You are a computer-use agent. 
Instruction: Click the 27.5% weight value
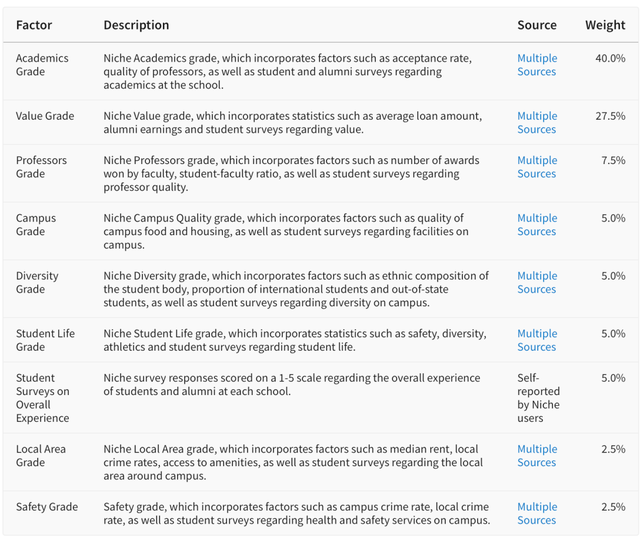(x=610, y=116)
